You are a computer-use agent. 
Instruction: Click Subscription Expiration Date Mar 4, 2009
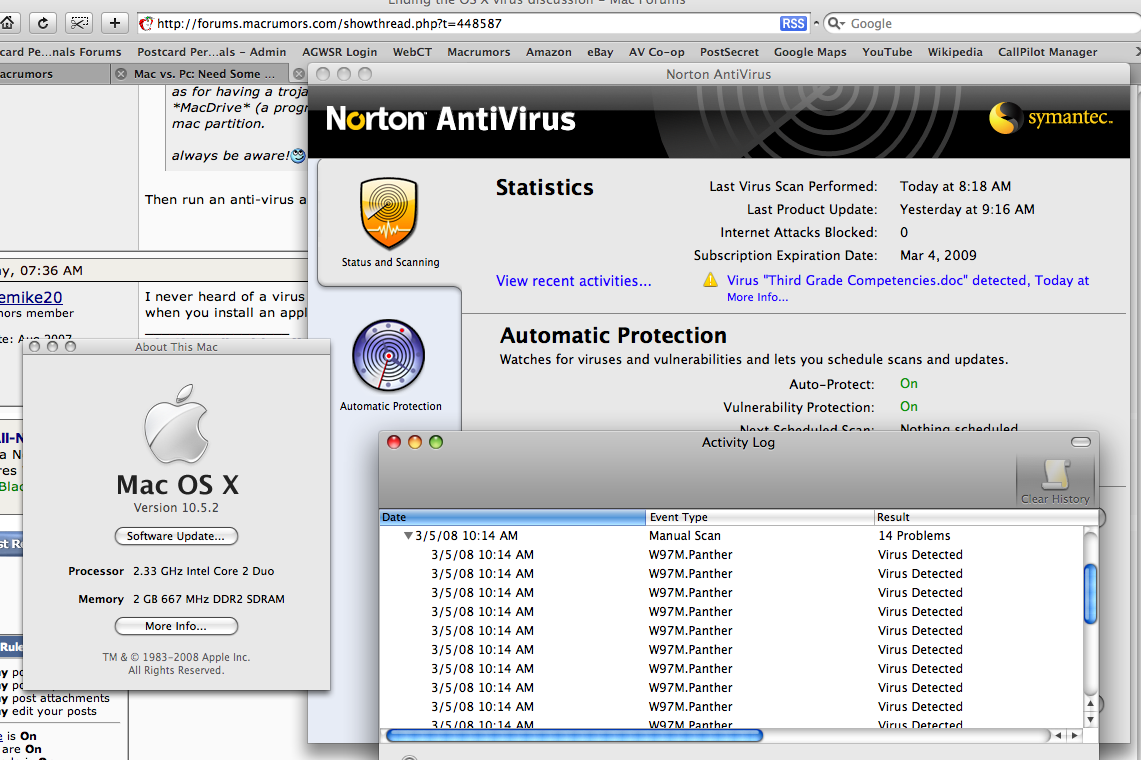coord(938,256)
